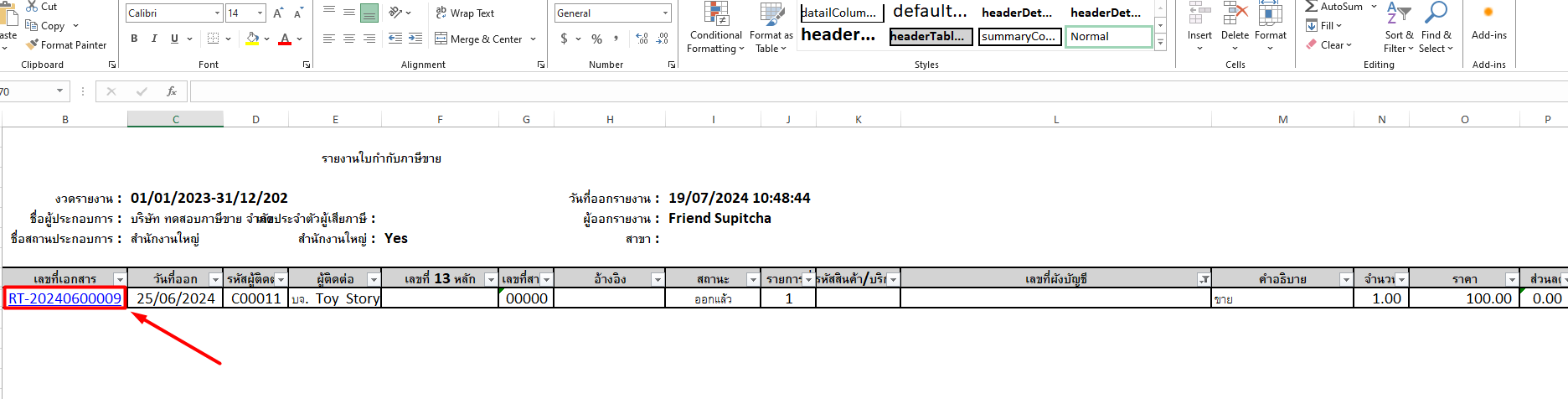The height and width of the screenshot is (399, 1568).
Task: Toggle italic formatting
Action: pos(154,39)
